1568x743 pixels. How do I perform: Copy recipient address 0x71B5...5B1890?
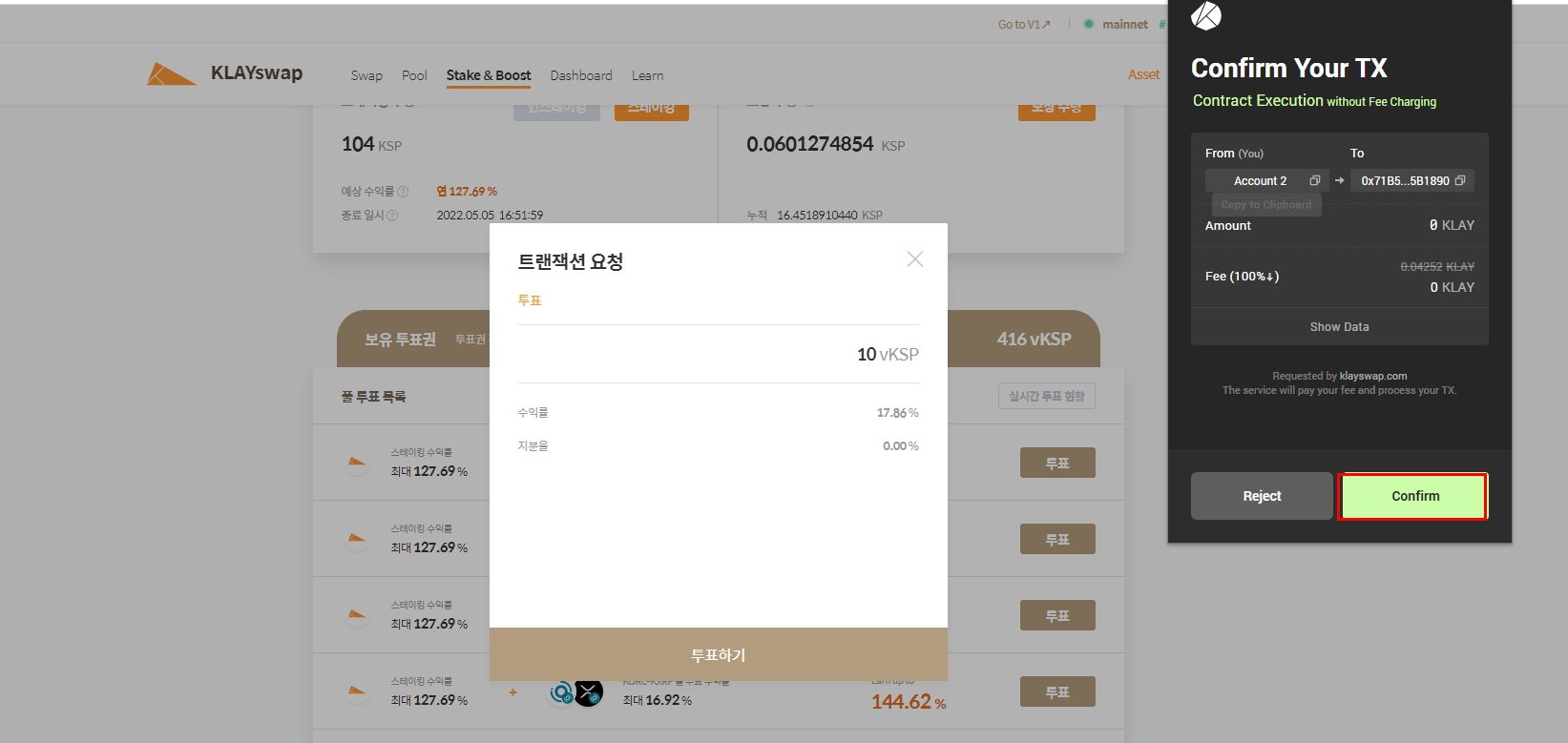[1460, 180]
